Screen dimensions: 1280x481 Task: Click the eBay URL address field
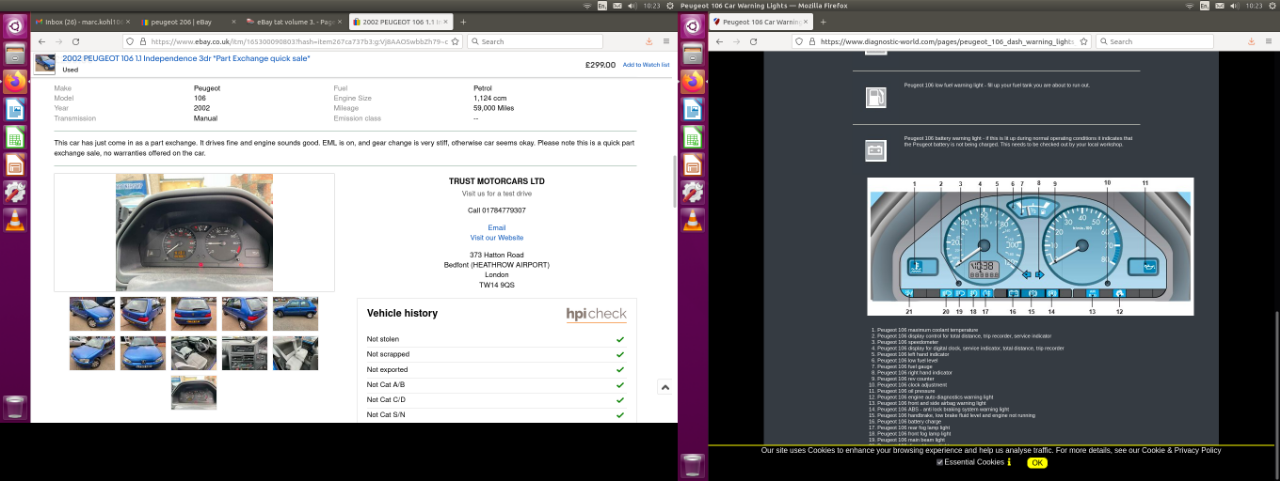pyautogui.click(x=295, y=42)
